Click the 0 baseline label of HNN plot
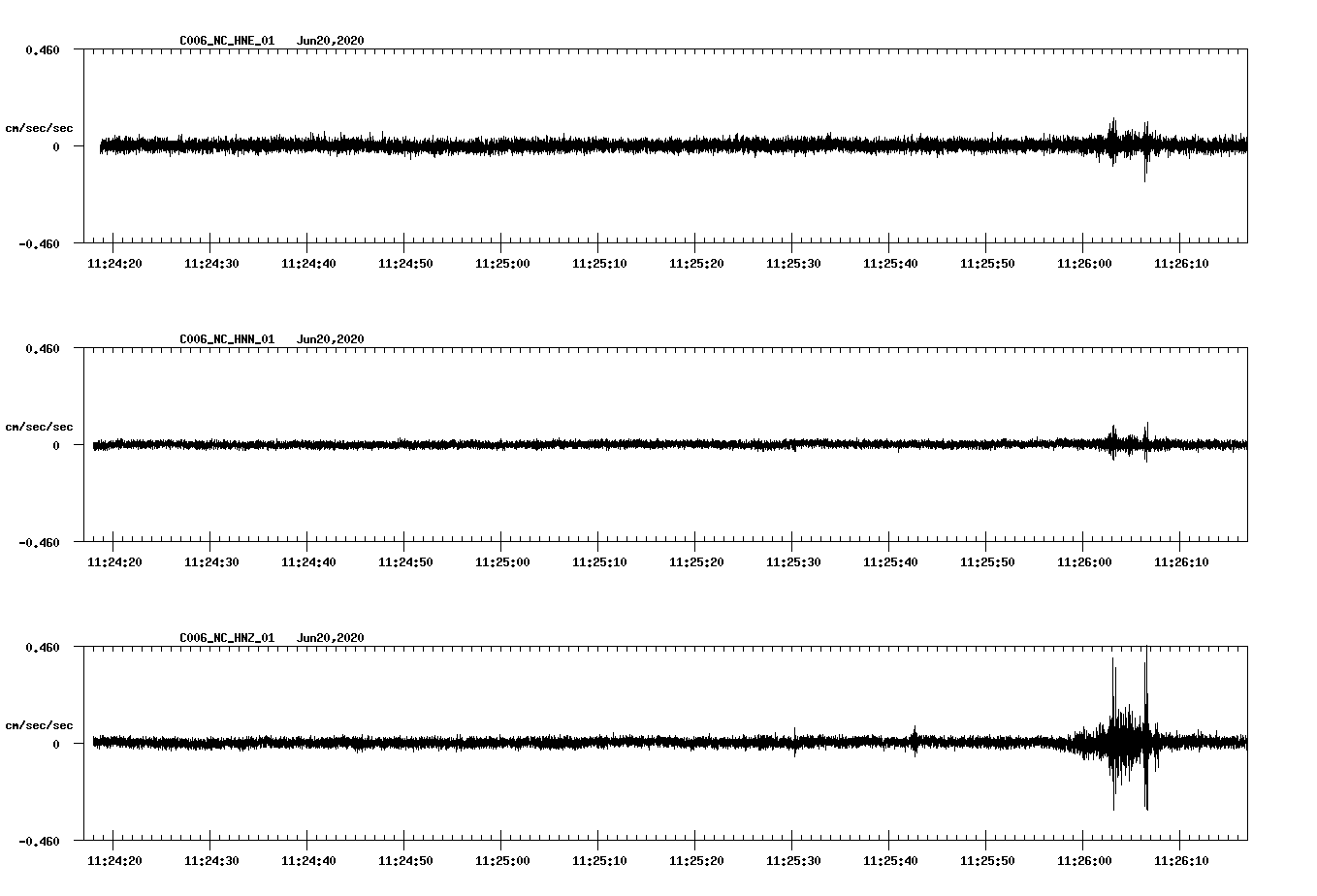This screenshot has height=896, width=1317. [56, 445]
